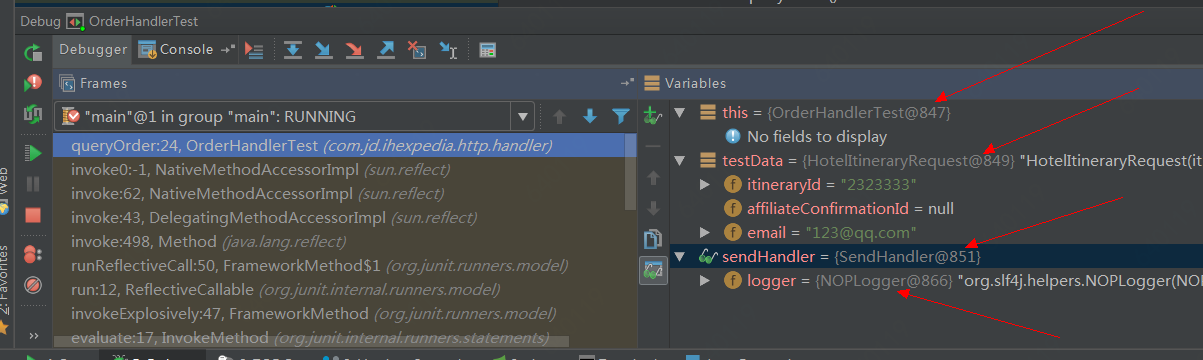
Task: Select email = "123@qq.com" variable
Action: pyautogui.click(x=936, y=233)
